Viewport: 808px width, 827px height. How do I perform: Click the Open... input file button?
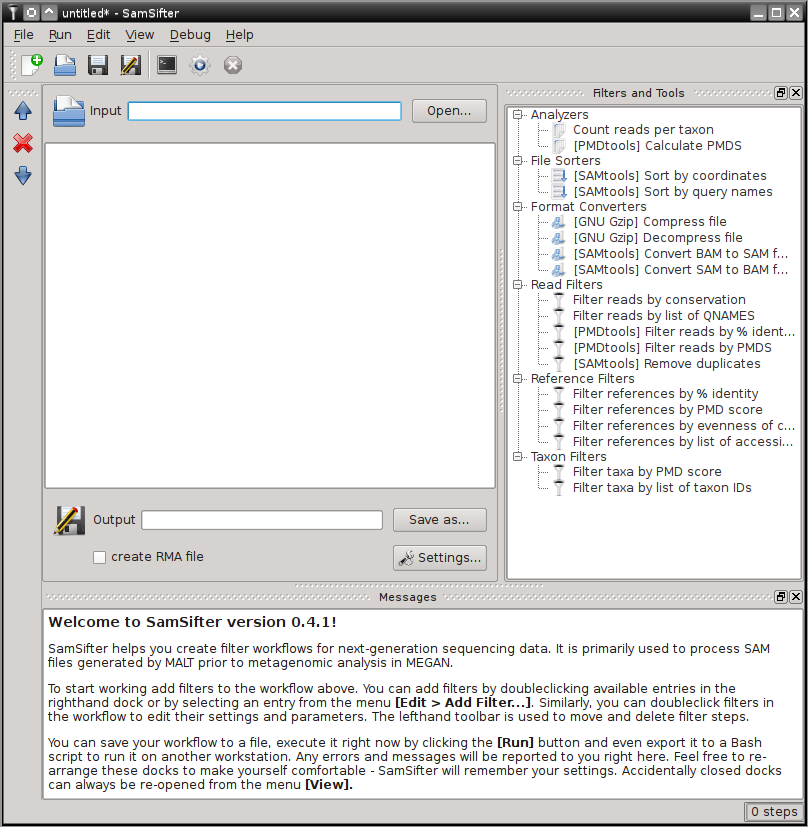(449, 111)
